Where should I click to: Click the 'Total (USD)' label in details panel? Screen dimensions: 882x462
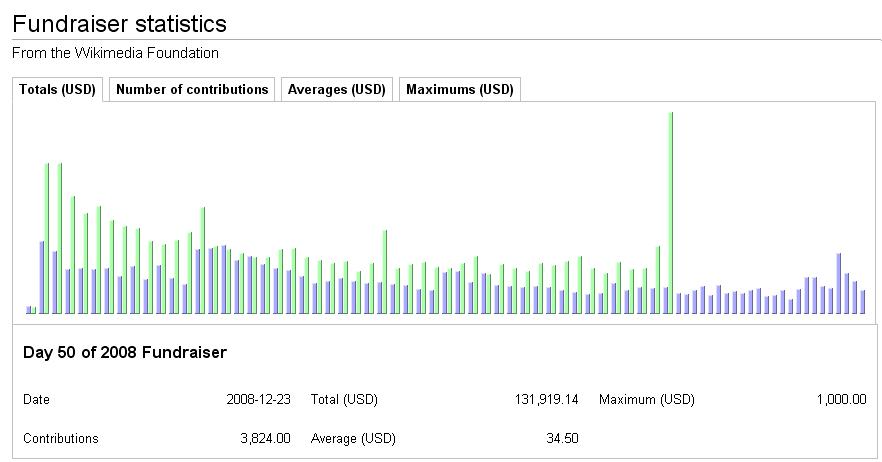coord(344,399)
